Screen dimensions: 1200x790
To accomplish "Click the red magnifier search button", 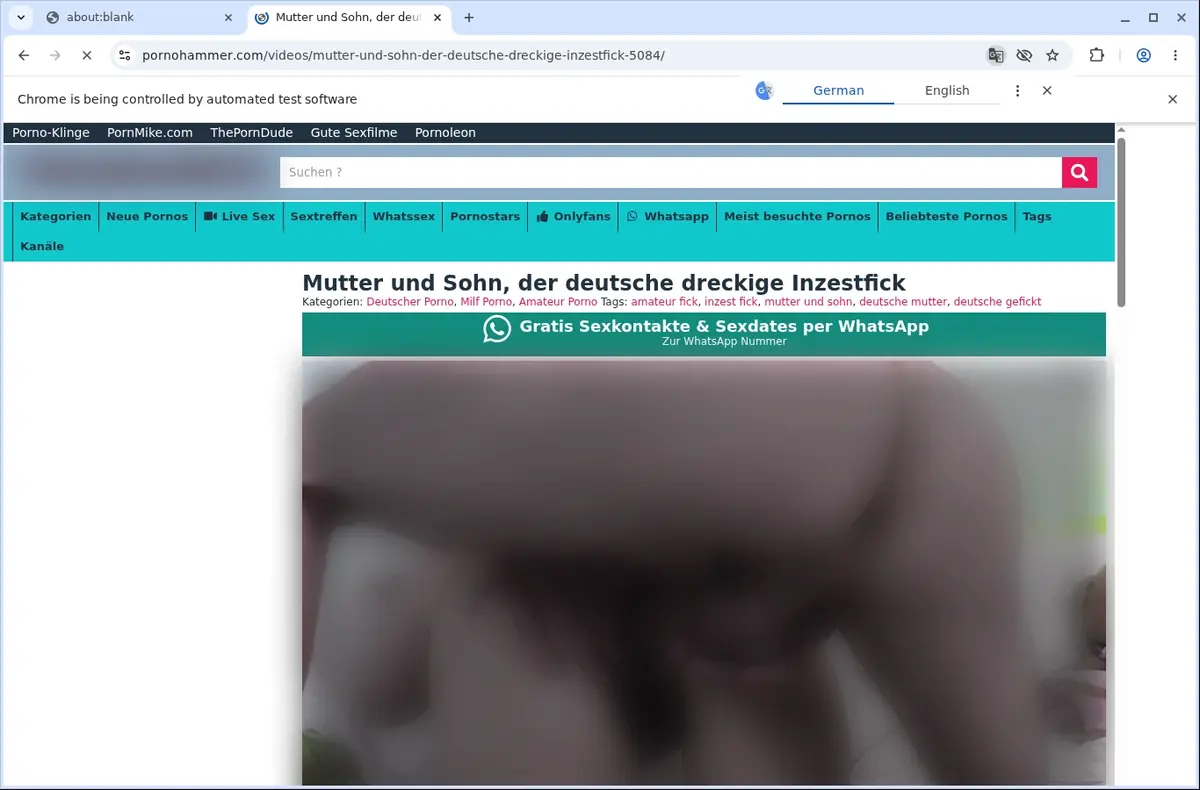I will tap(1079, 172).
